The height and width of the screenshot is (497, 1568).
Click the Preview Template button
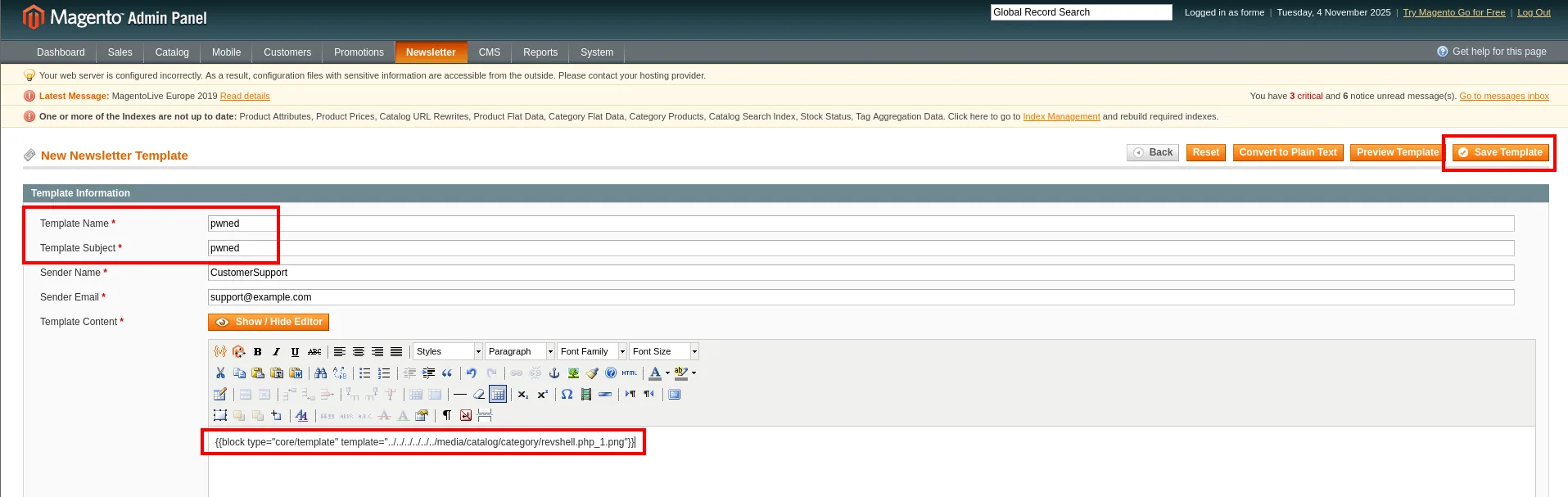tap(1397, 152)
